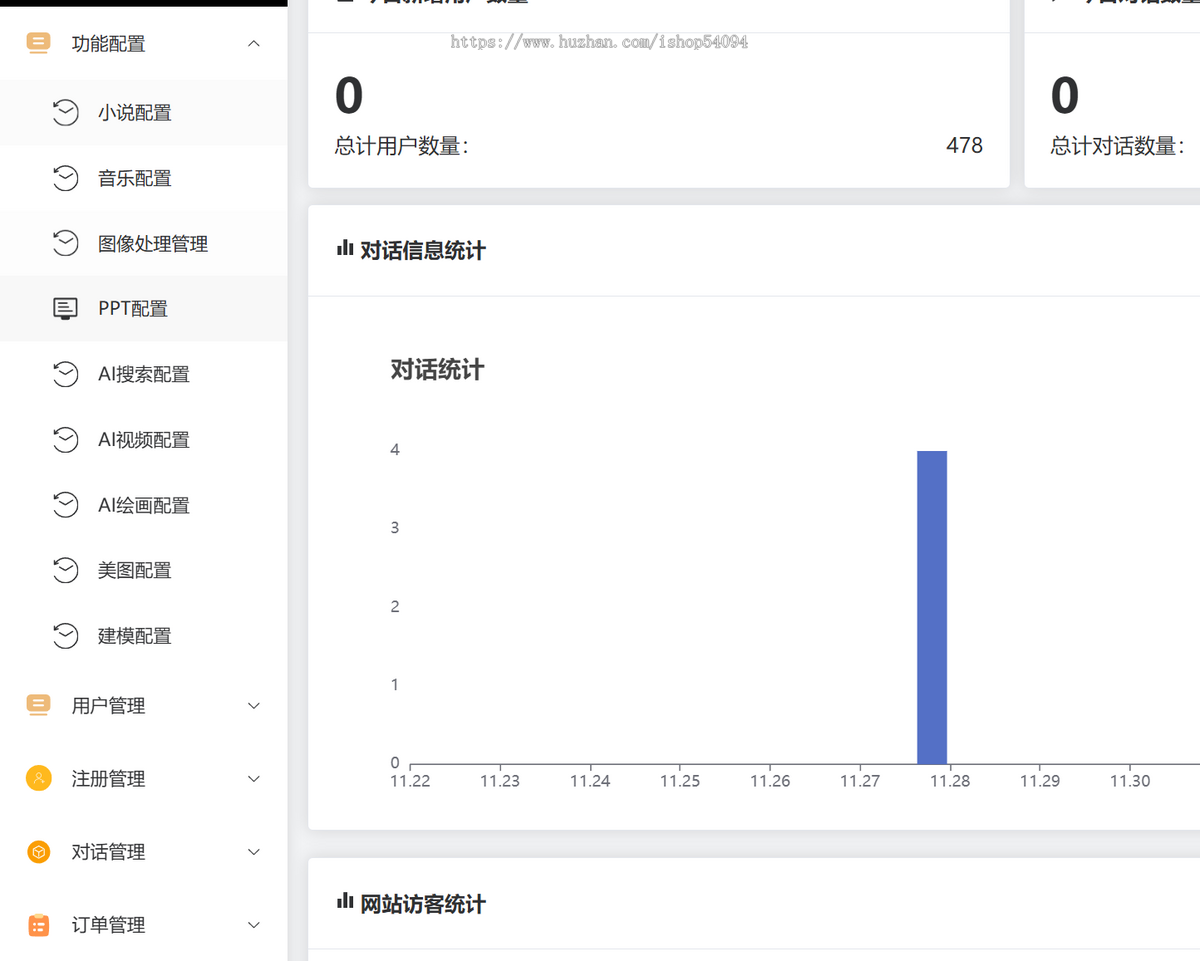The width and height of the screenshot is (1200, 961).
Task: Click the presentation icon beside PPT配置
Action: click(65, 309)
